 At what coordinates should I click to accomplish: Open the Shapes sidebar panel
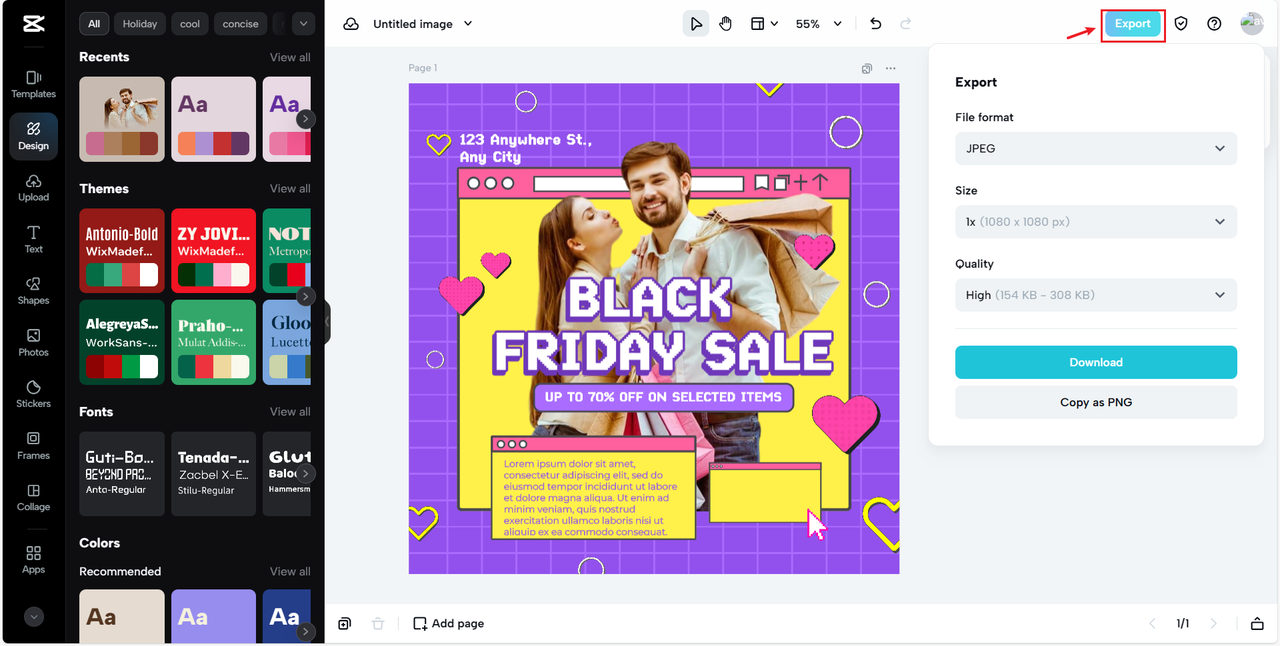point(33,291)
